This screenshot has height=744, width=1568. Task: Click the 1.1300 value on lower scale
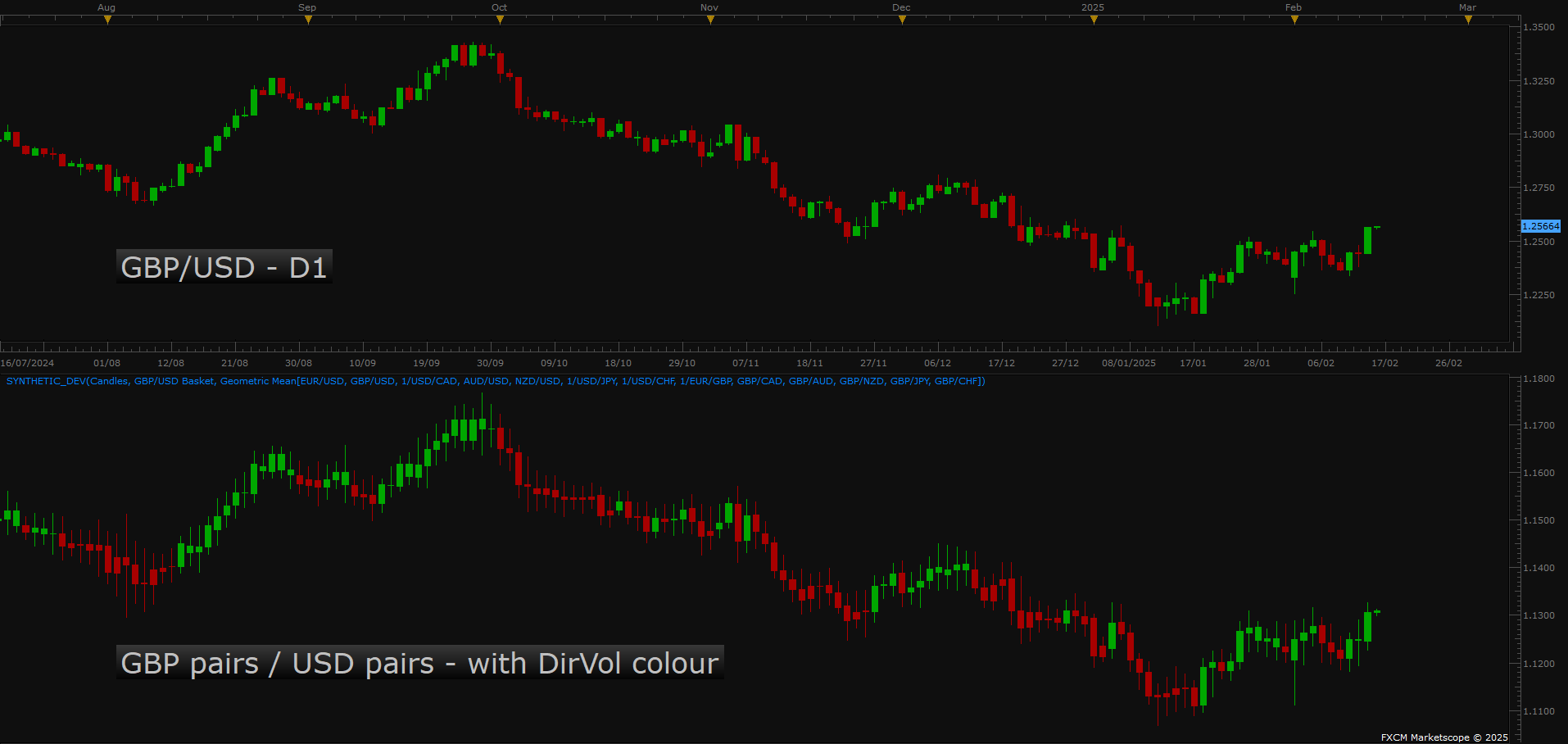tap(1539, 615)
